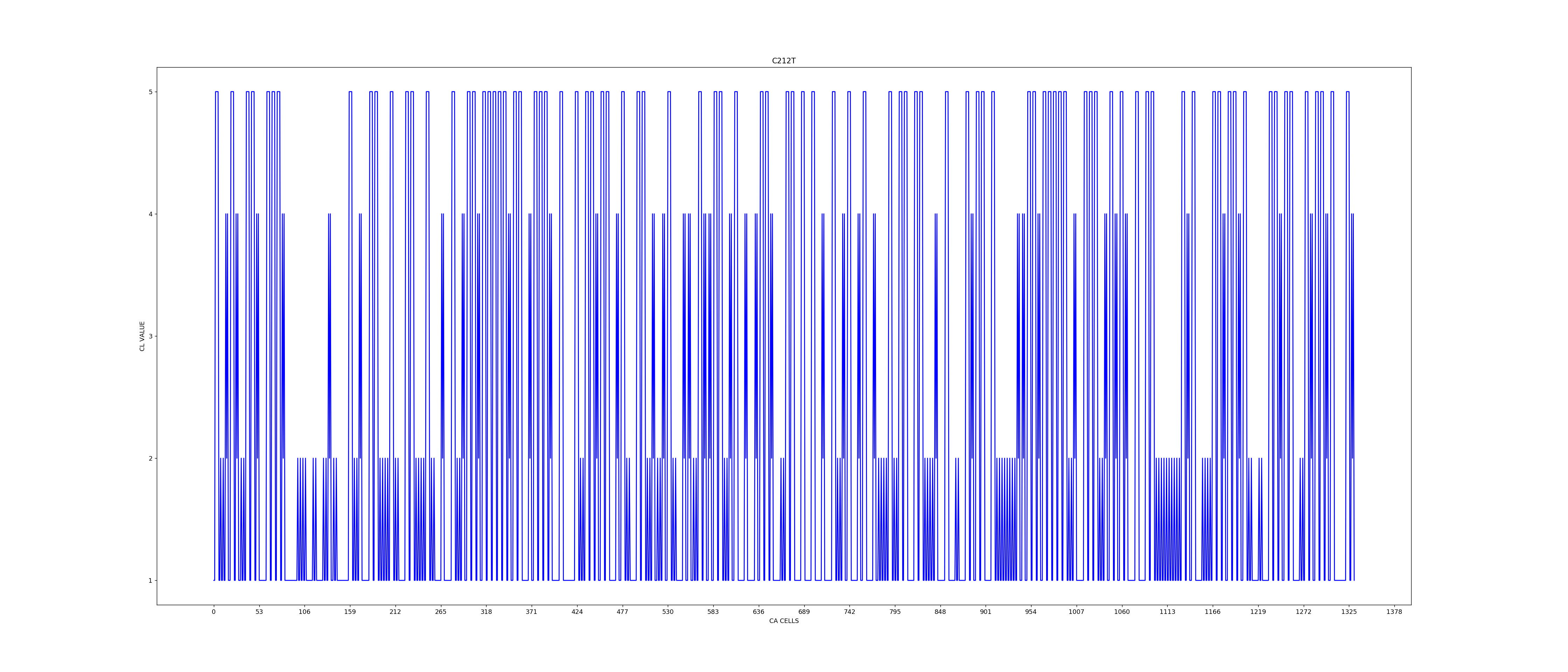The height and width of the screenshot is (672, 1568).
Task: Click the x-axis tick label 159
Action: point(350,612)
